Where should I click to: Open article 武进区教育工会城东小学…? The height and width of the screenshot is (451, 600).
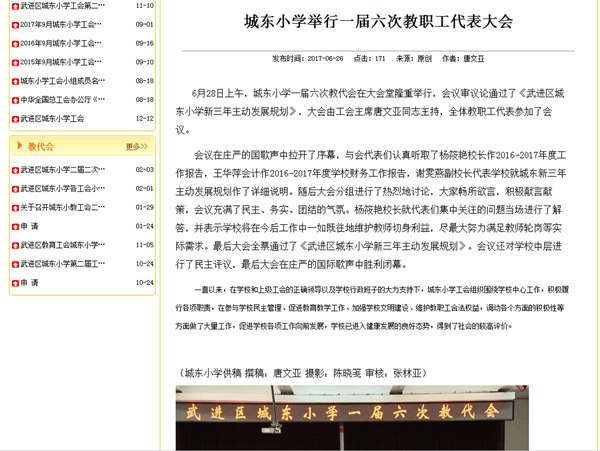[62, 245]
